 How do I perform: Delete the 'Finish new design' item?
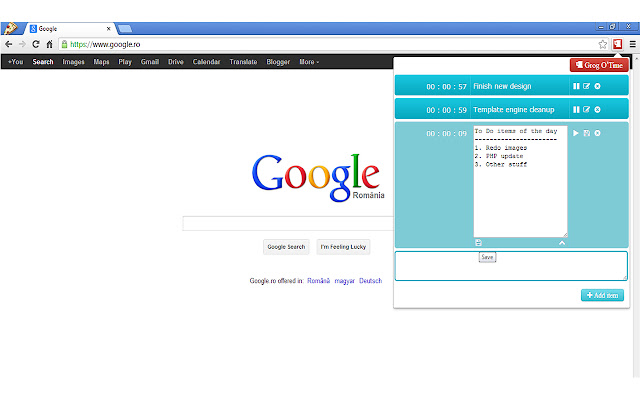598,86
